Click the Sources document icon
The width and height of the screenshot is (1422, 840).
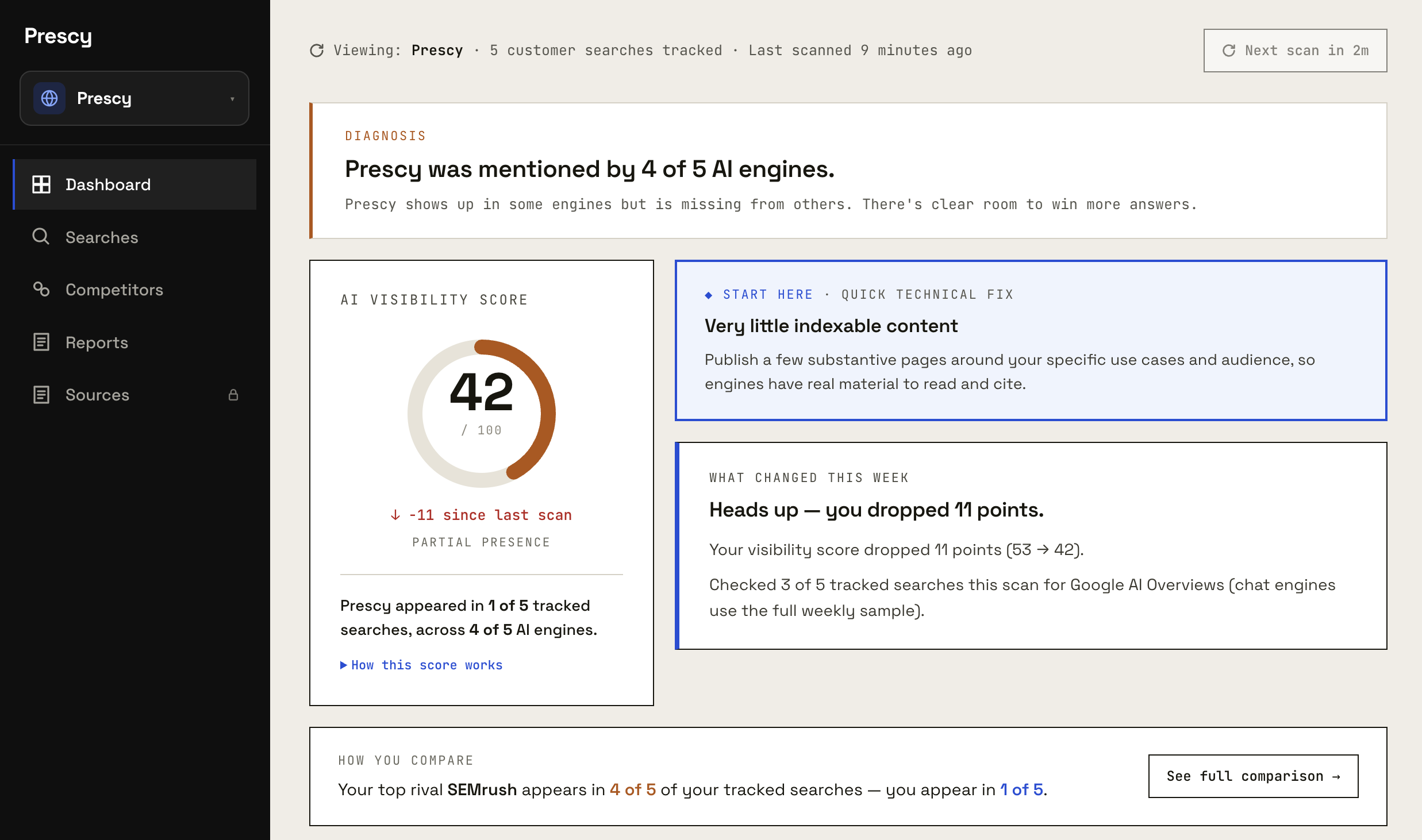point(41,395)
